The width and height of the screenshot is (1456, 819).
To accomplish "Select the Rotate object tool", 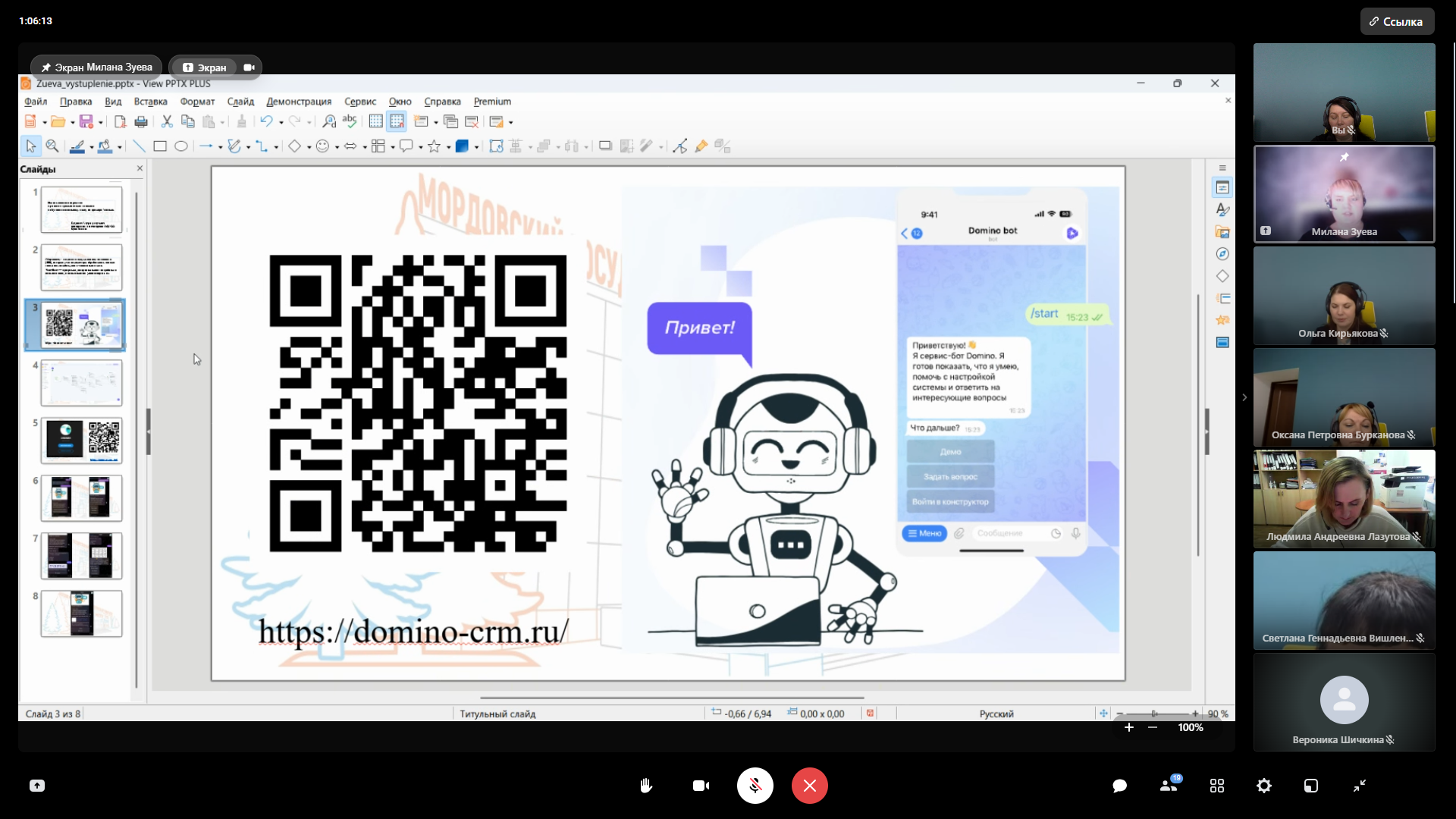I will (x=496, y=146).
